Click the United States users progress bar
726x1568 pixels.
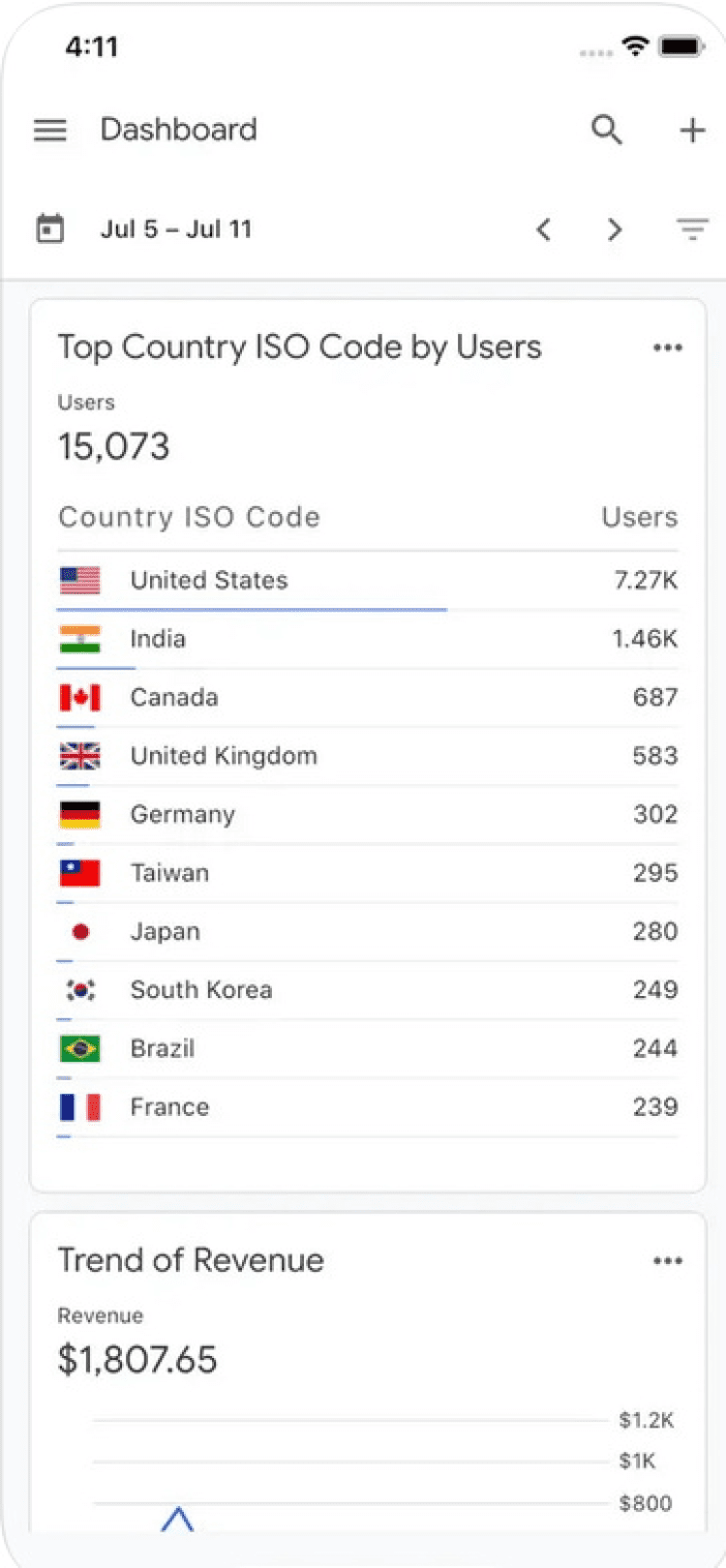252,610
